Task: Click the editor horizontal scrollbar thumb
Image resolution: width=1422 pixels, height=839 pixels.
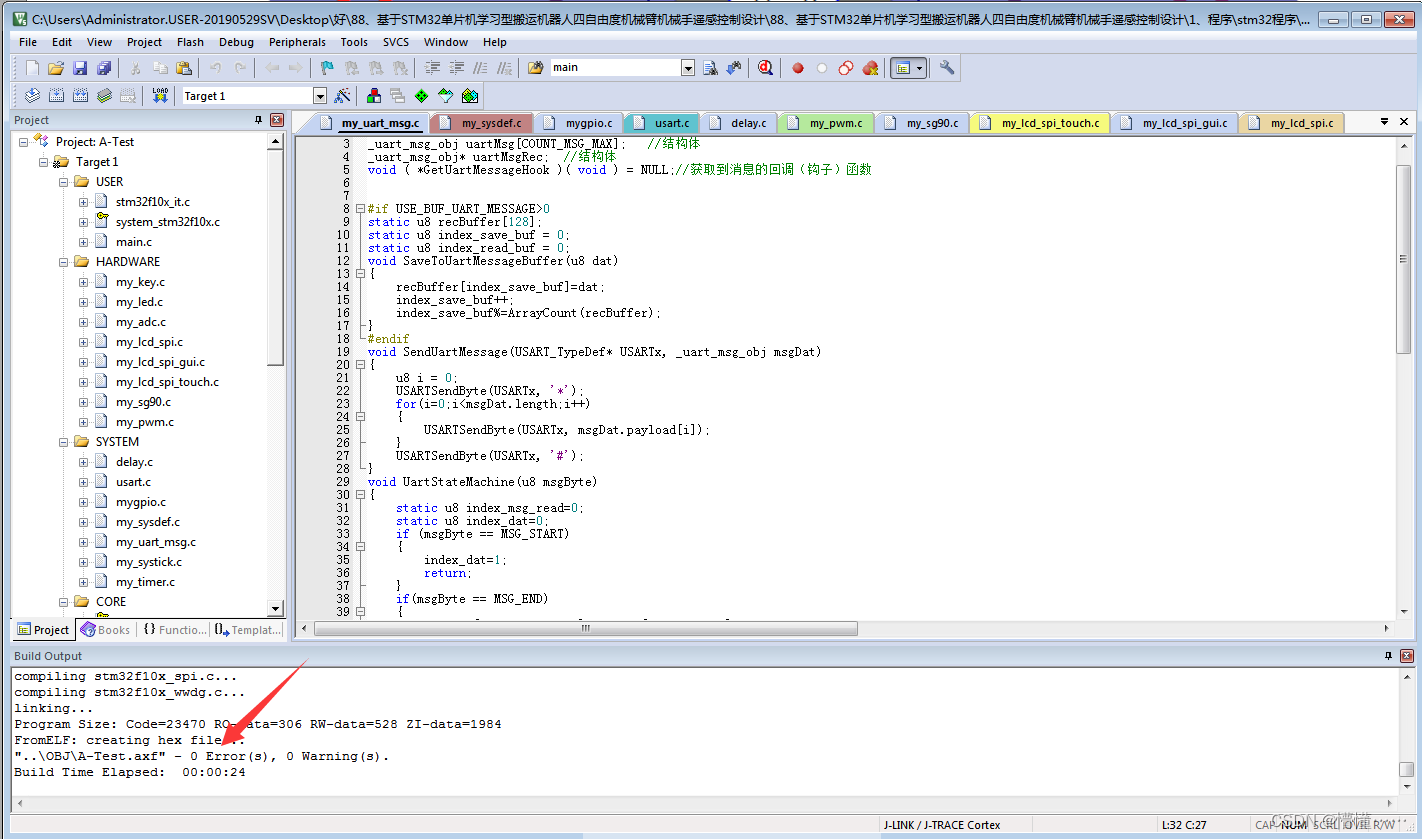Action: point(586,629)
